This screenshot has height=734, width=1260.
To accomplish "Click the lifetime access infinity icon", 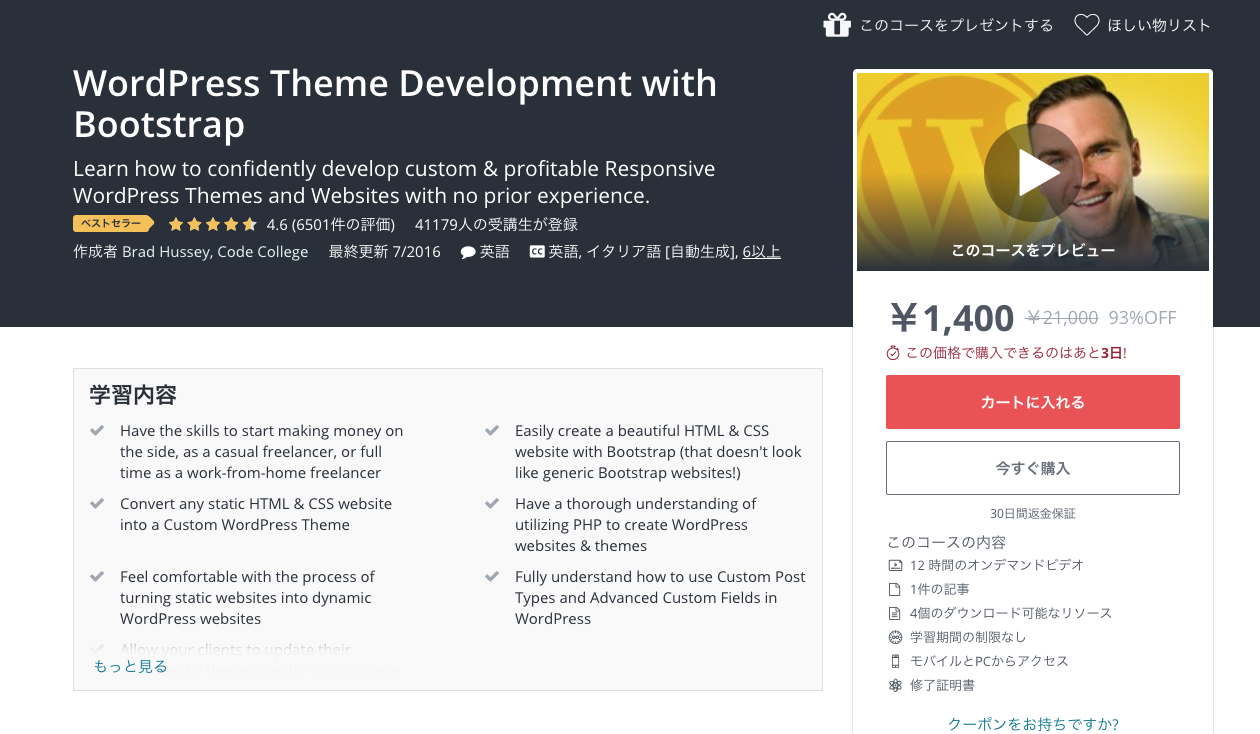I will tap(895, 637).
